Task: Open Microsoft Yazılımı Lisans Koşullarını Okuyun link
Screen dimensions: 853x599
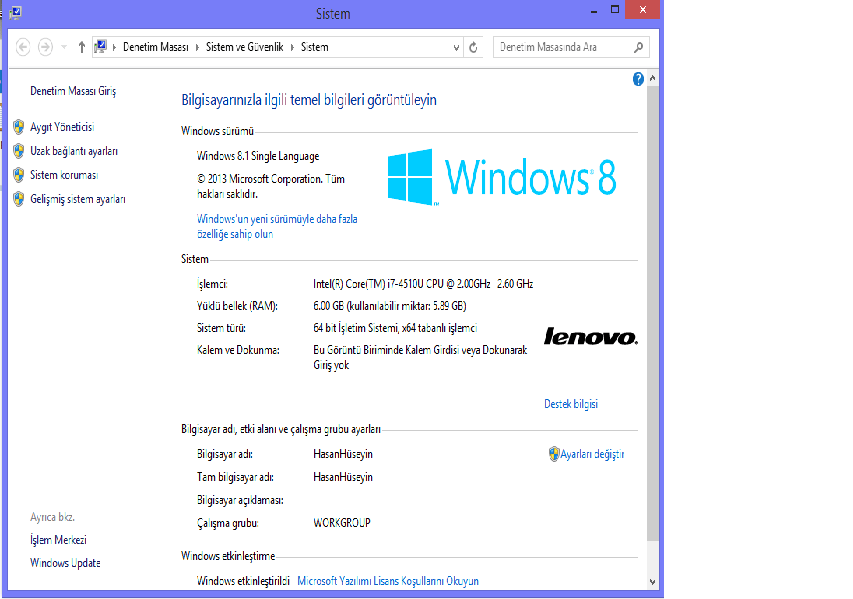Action: pyautogui.click(x=388, y=581)
